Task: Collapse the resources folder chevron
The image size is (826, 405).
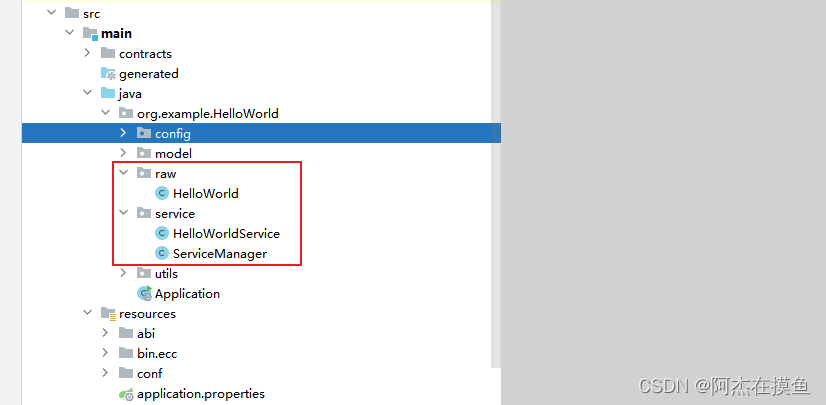Action: (87, 313)
